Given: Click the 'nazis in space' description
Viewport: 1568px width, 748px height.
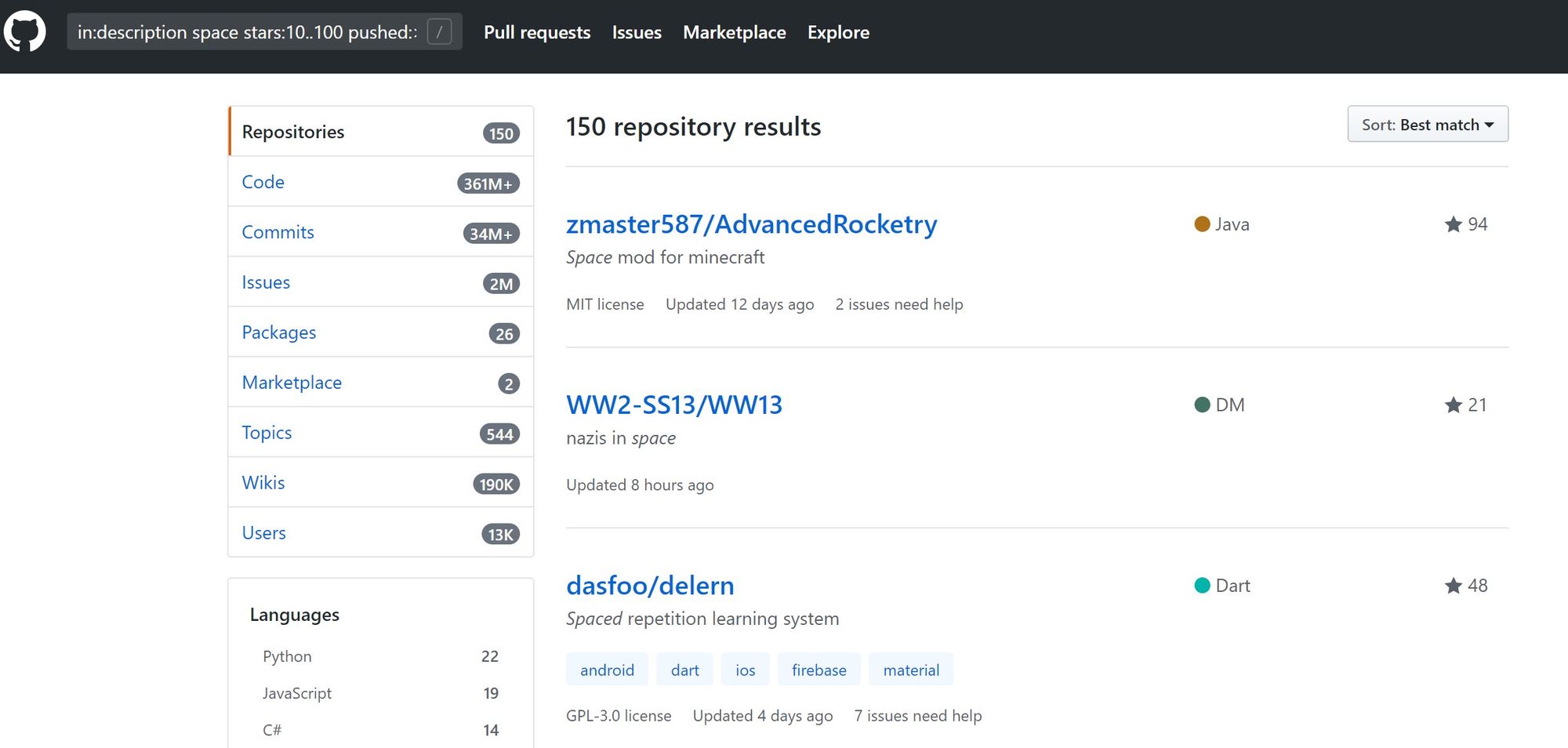Looking at the screenshot, I should click(x=621, y=438).
